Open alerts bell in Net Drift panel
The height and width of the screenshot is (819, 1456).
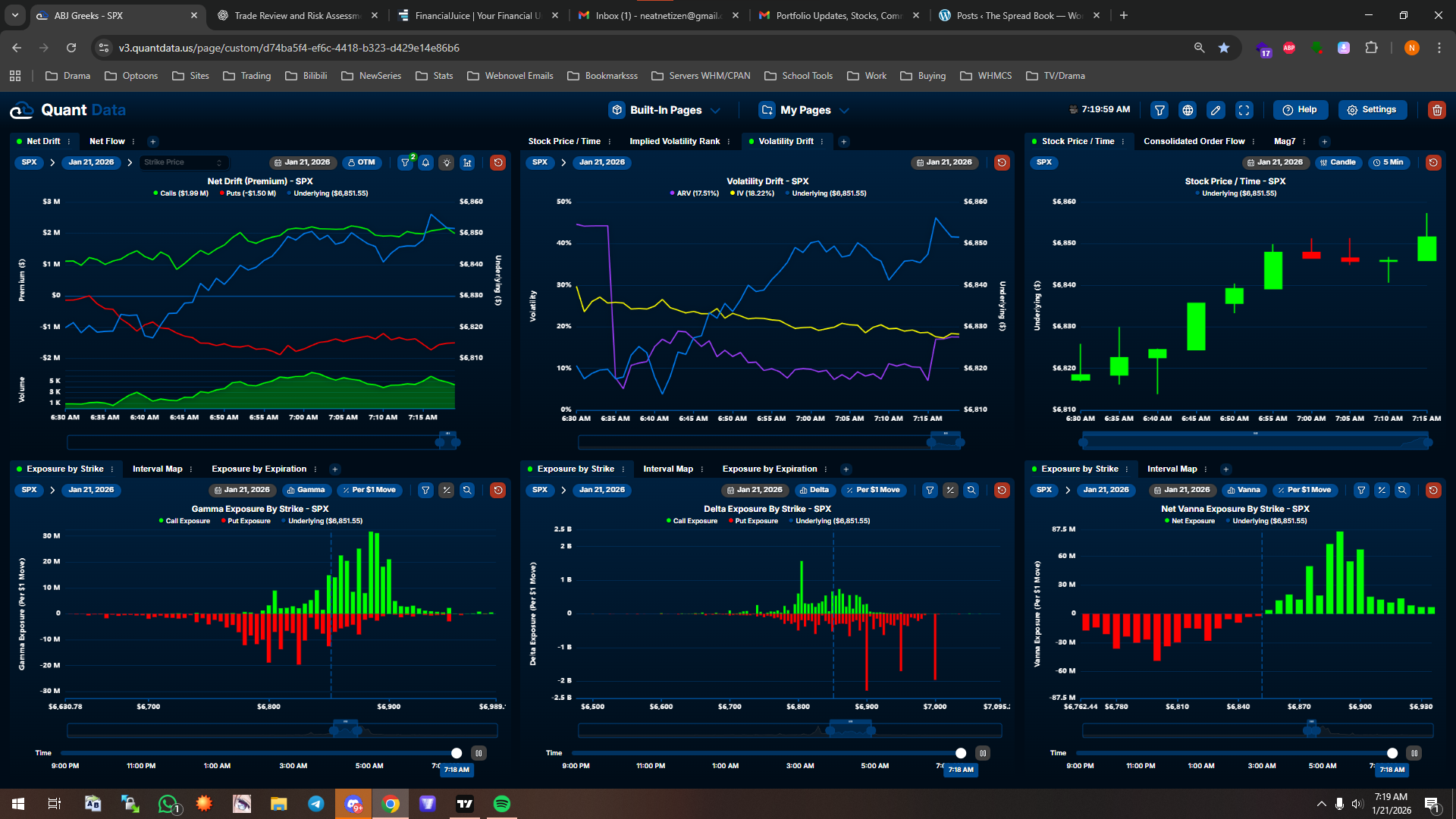pyautogui.click(x=426, y=162)
